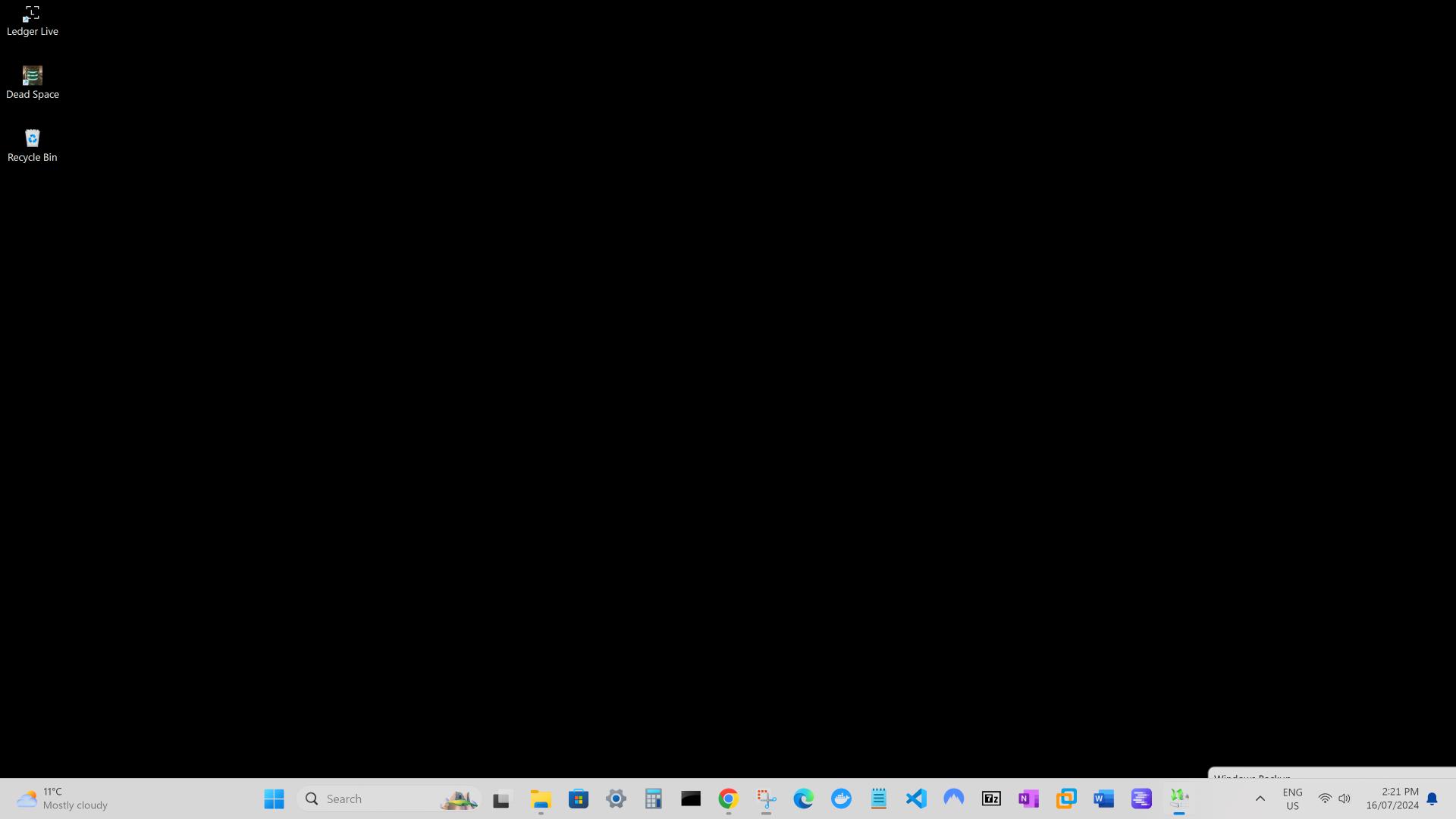
Task: Open the black terminal window icon
Action: (x=691, y=799)
